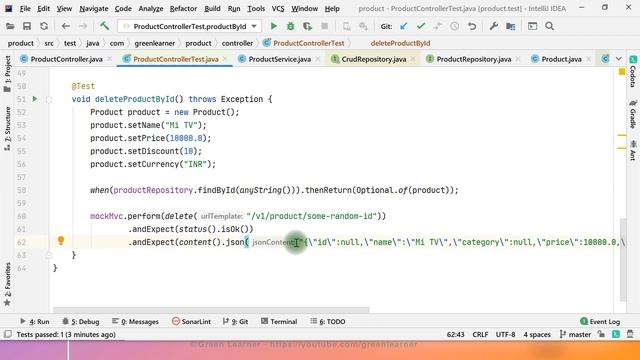
Task: Click the yellow intention light bulb
Action: click(x=61, y=241)
